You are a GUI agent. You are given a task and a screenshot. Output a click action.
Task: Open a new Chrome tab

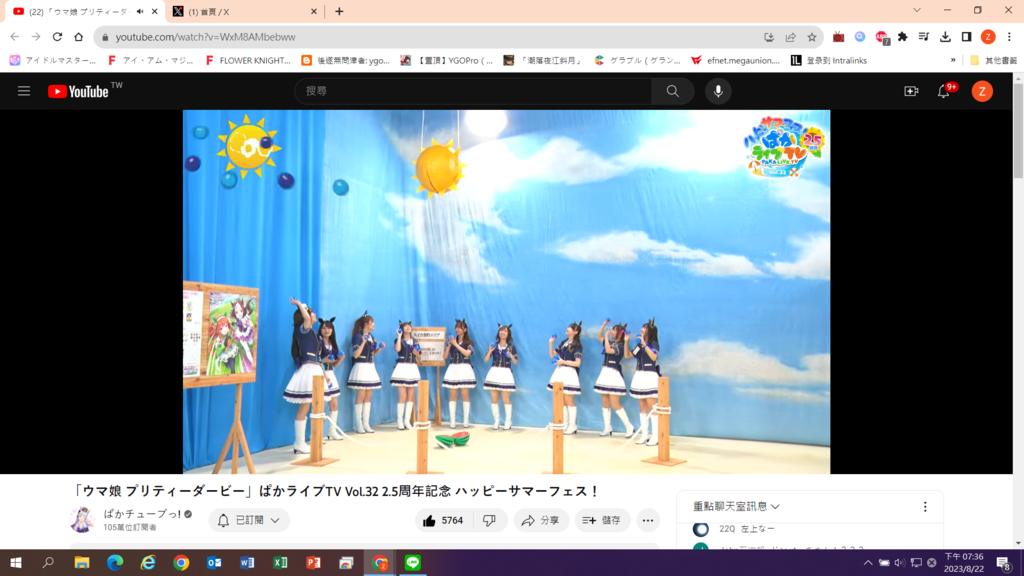pos(339,12)
